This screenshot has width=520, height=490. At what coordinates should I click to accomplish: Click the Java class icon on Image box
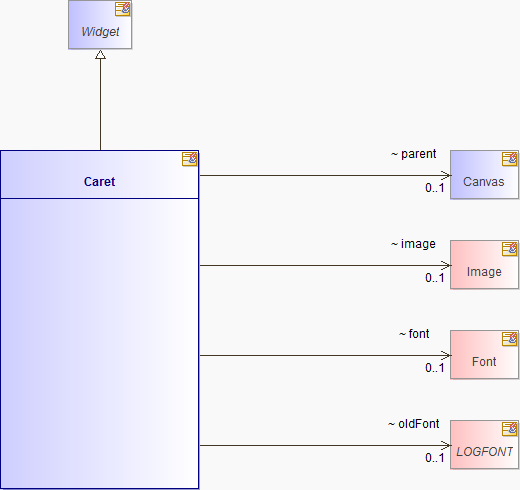(x=510, y=249)
